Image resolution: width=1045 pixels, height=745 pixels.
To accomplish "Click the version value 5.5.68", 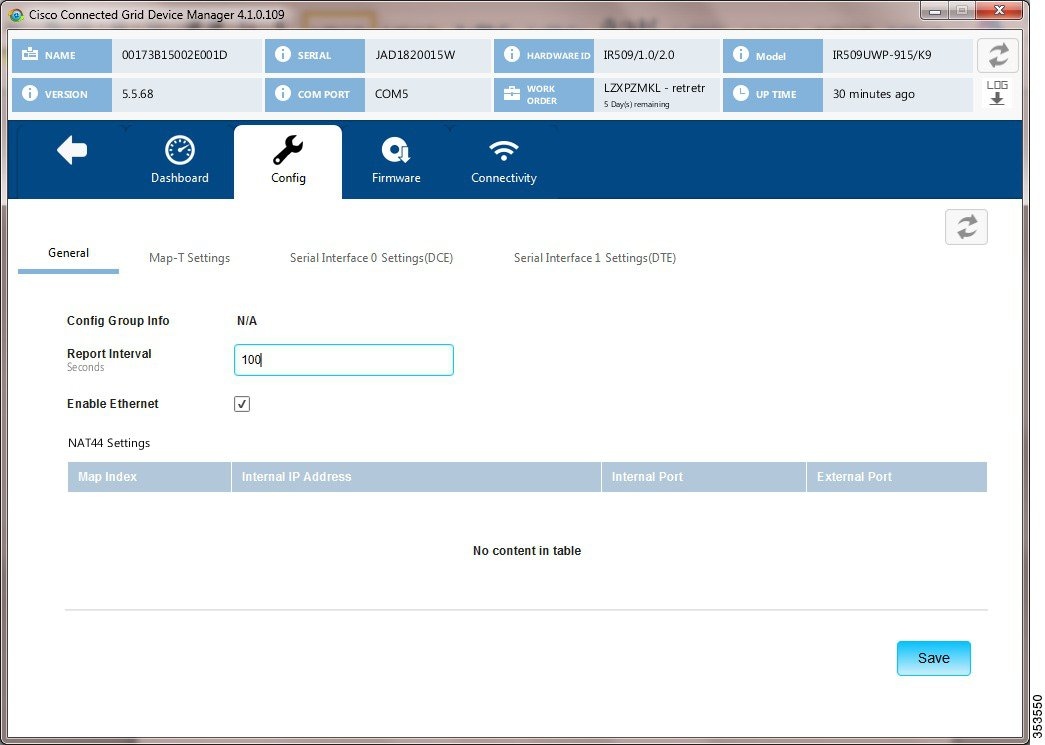I will click(137, 94).
